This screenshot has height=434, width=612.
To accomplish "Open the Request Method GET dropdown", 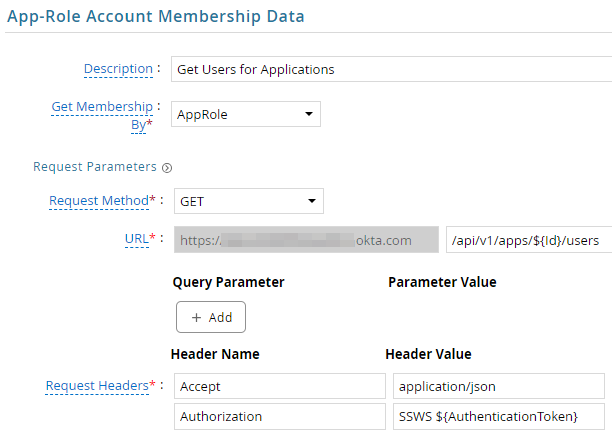I will (249, 201).
